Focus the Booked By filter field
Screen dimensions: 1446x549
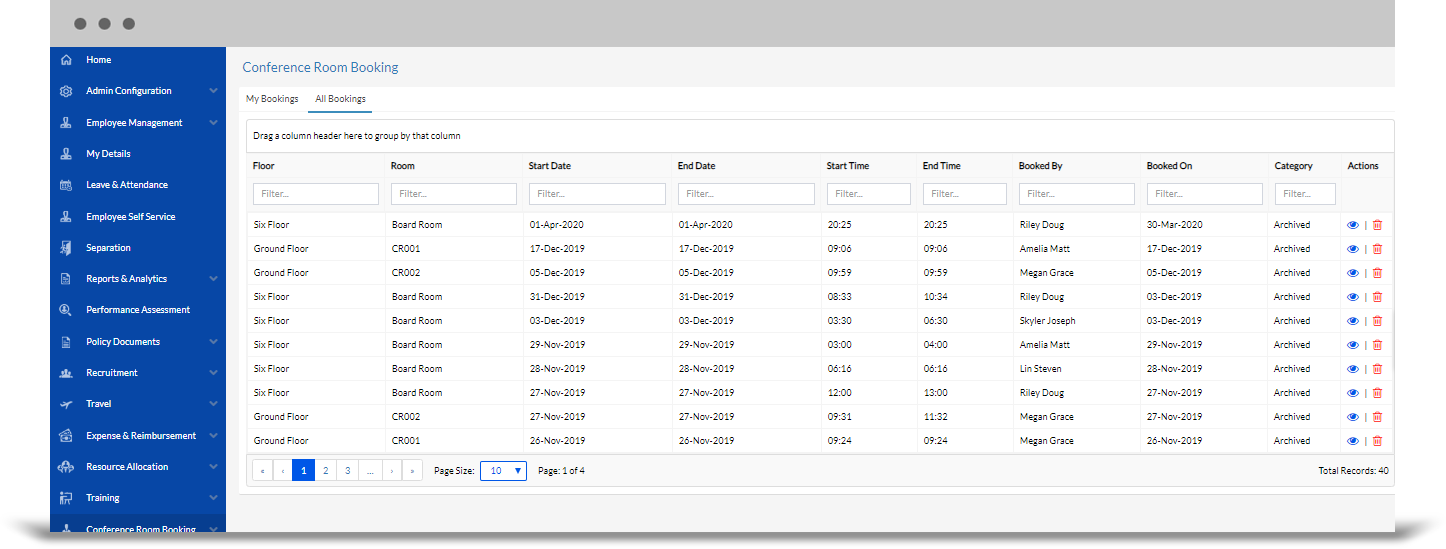point(1077,194)
